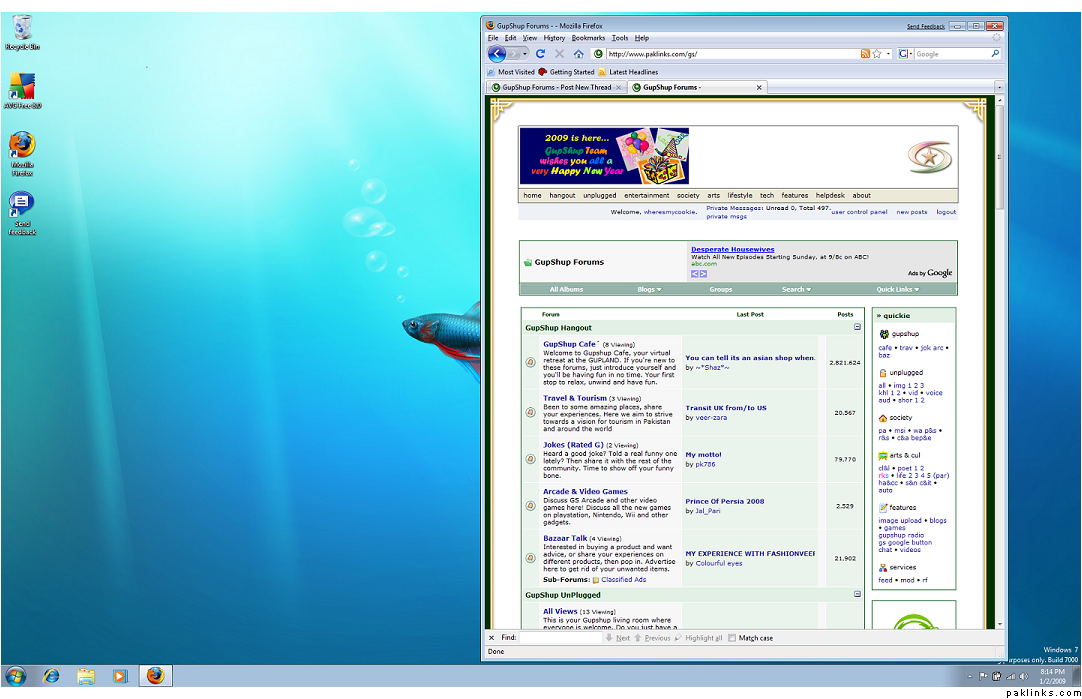The height and width of the screenshot is (699, 1082).
Task: Click inside the Find text field
Action: [560, 638]
